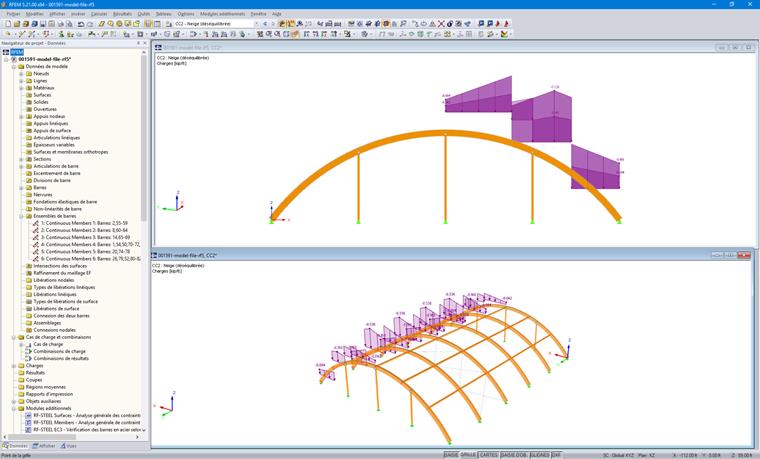Click the yellow magnifier zoom icon in first toolbar
Image resolution: width=760 pixels, height=459 pixels.
111,24
